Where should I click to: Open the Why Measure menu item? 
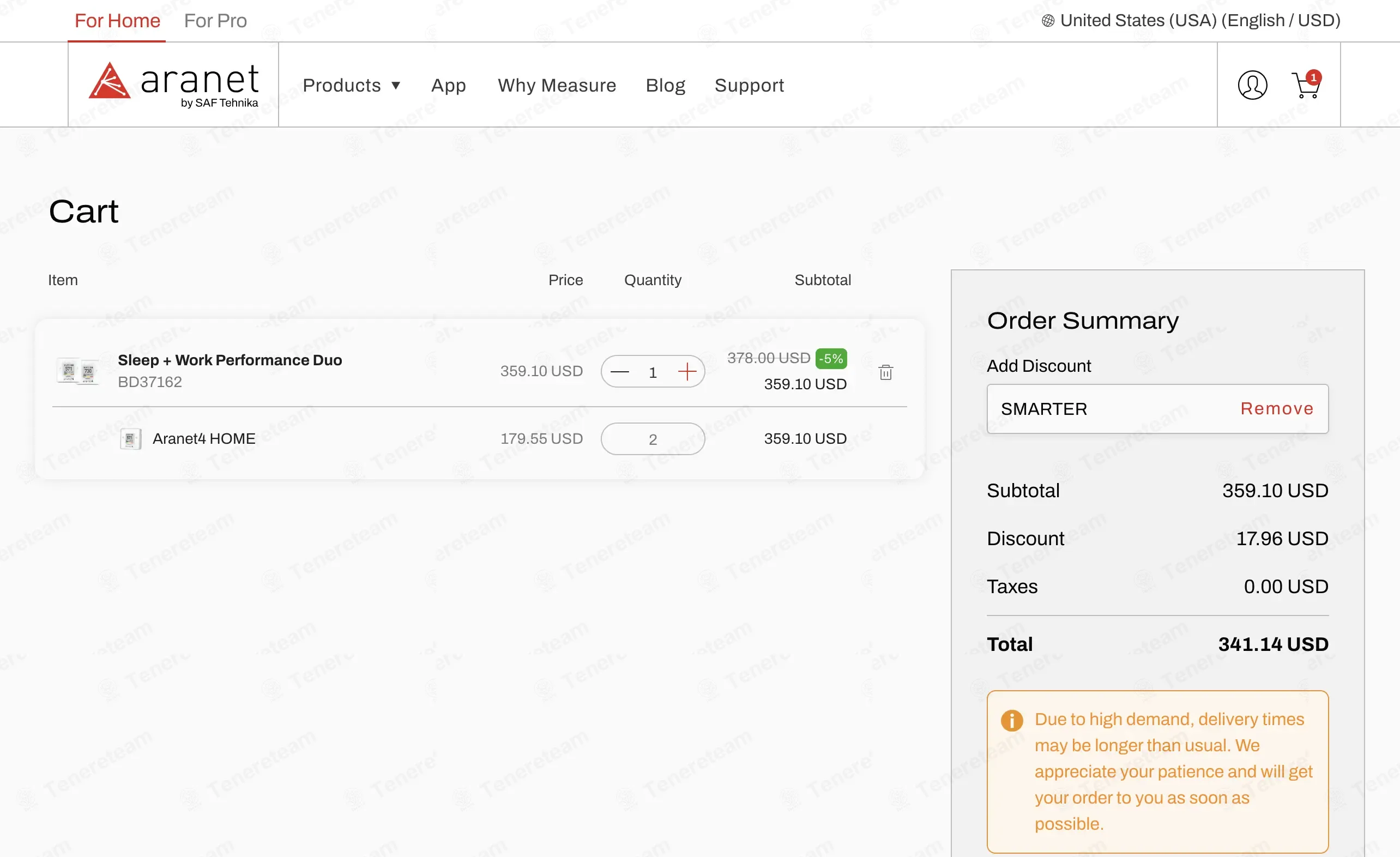[x=557, y=85]
